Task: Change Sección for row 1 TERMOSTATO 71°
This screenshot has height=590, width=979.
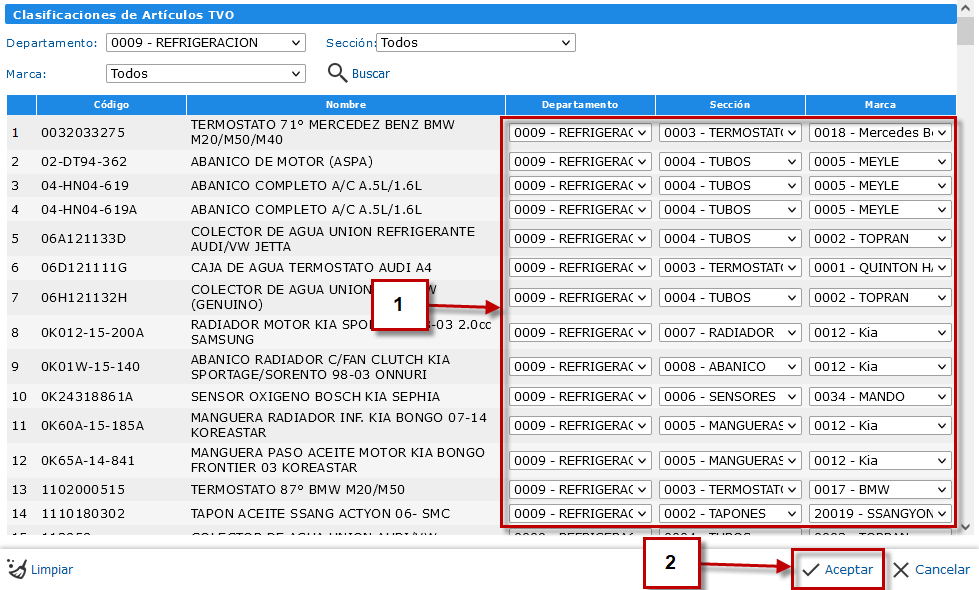Action: [x=730, y=133]
